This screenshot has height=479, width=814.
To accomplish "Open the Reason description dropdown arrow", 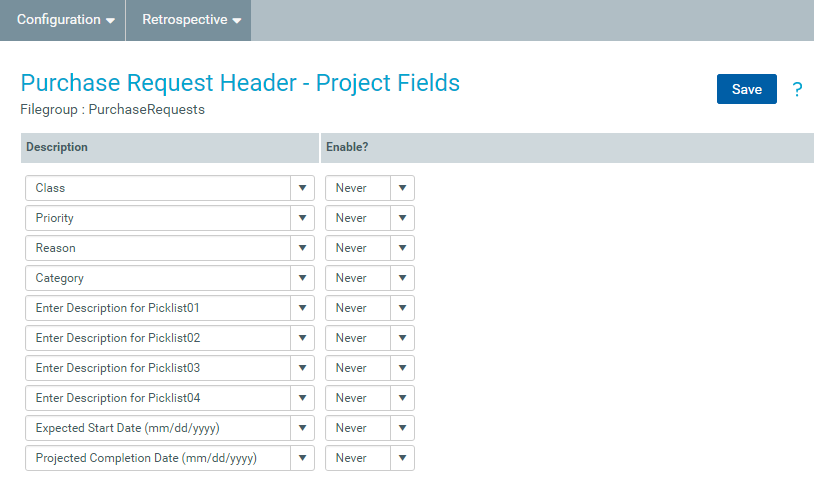I will click(302, 248).
